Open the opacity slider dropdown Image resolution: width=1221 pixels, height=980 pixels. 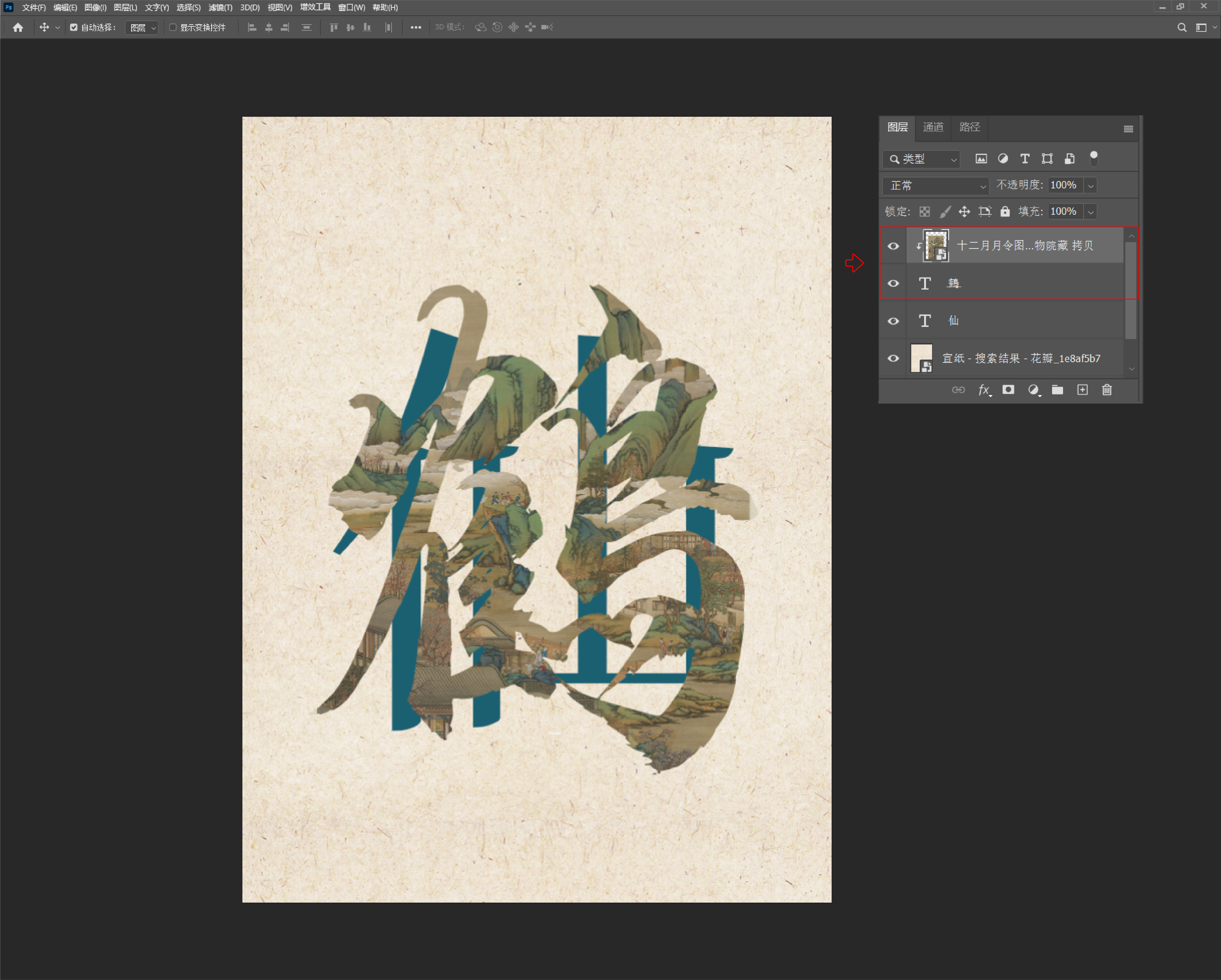[x=1091, y=186]
